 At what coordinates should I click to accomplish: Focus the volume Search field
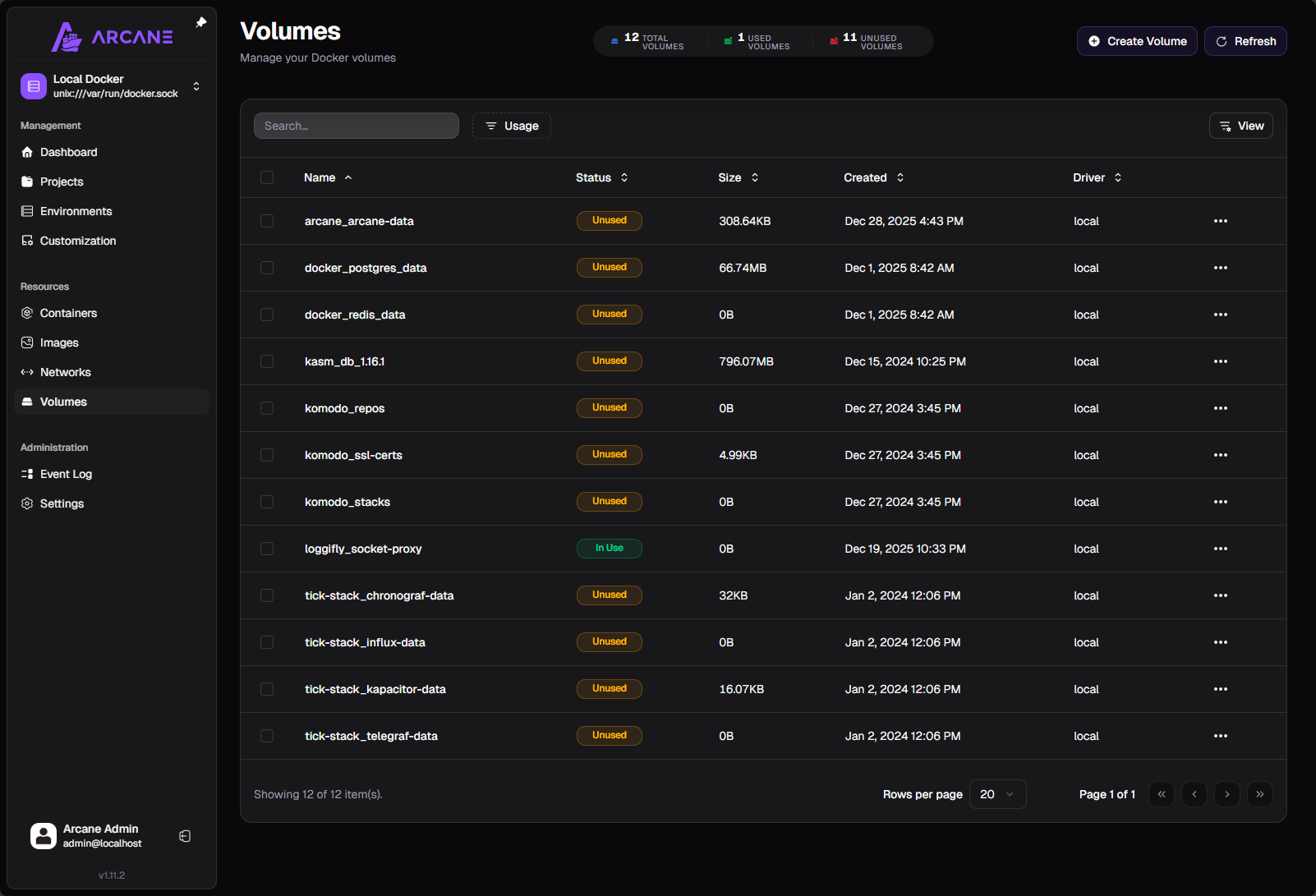click(x=356, y=126)
